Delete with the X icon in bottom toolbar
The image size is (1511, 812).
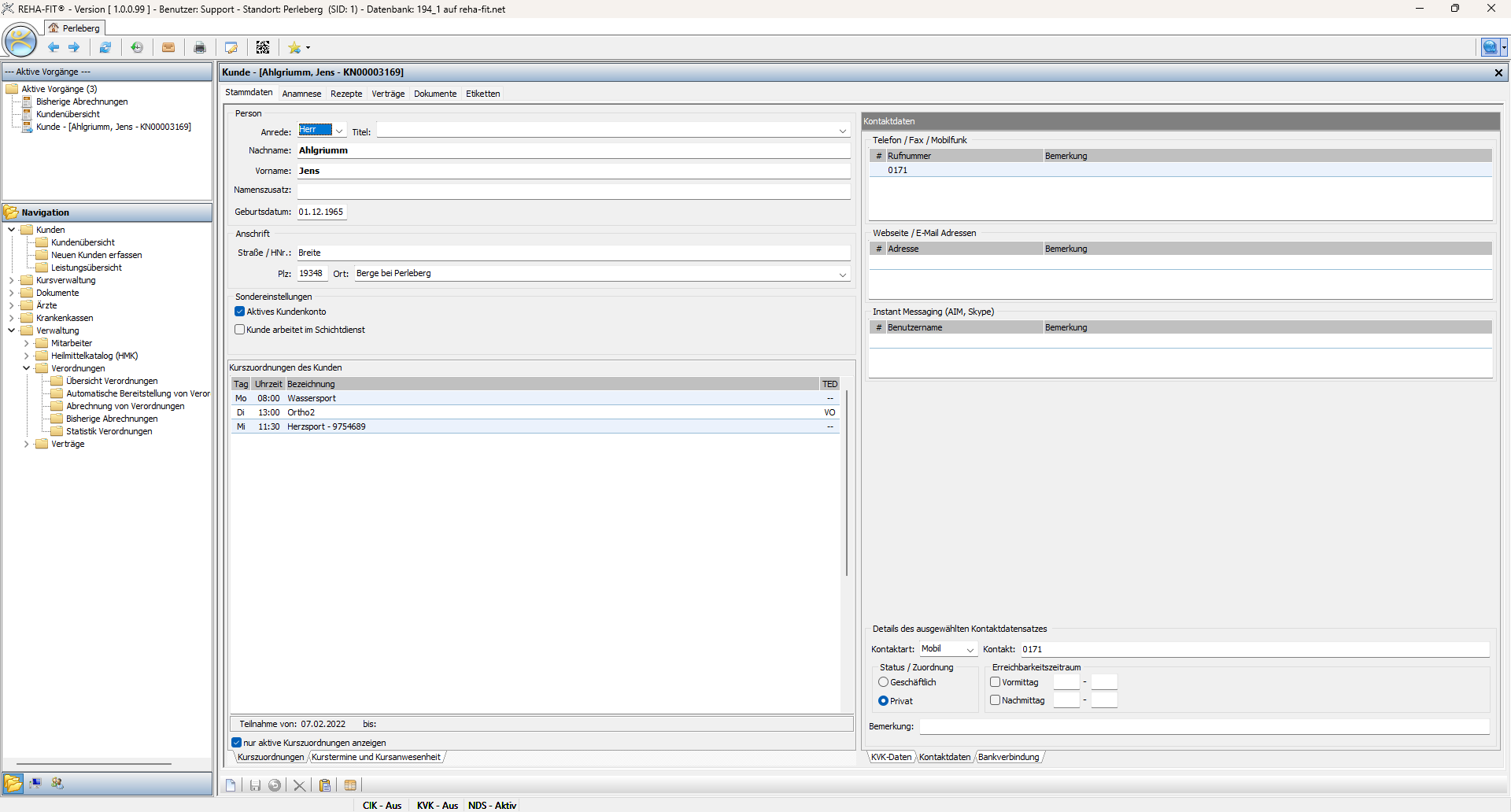point(299,785)
